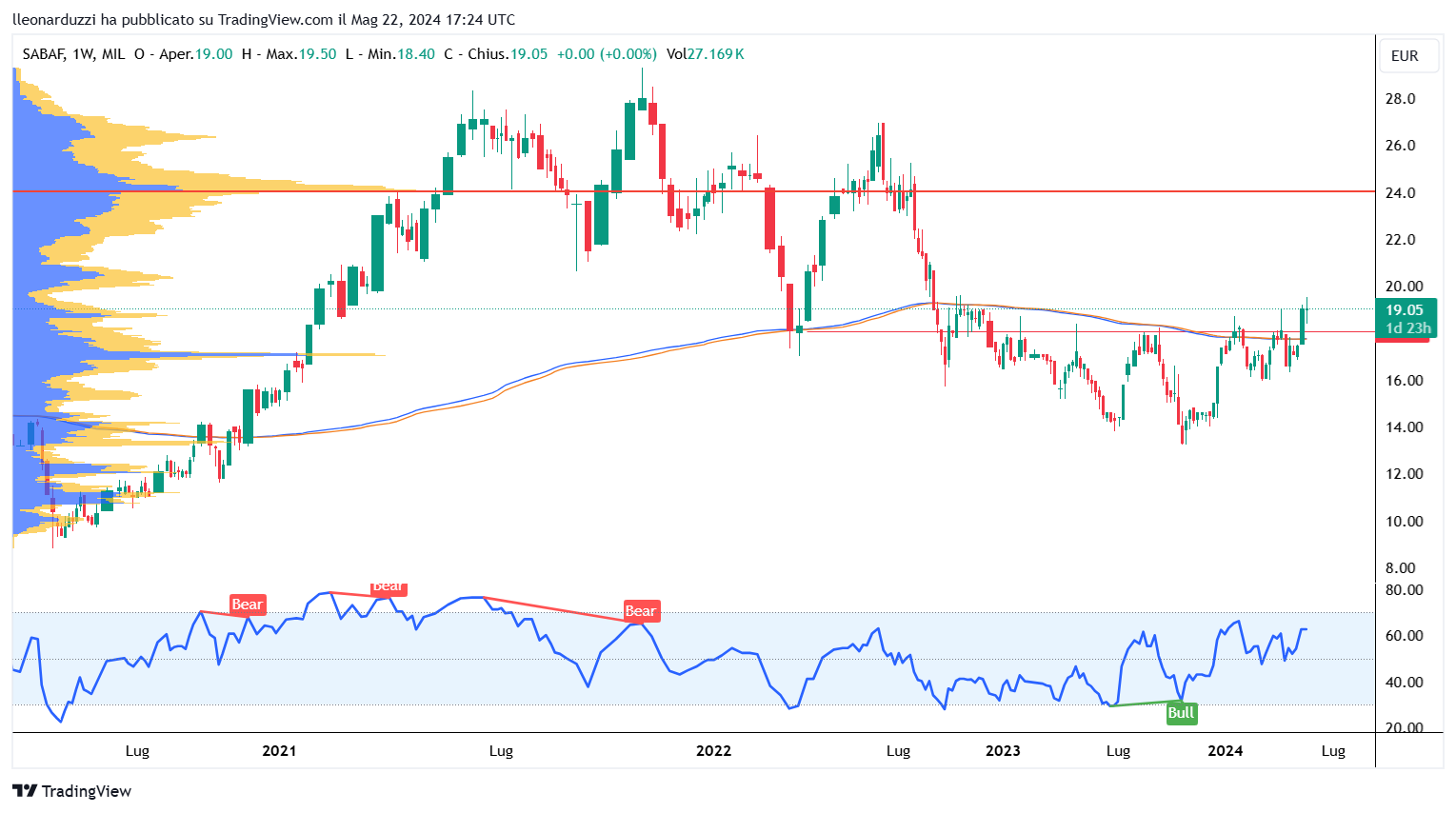The image size is (1456, 813).
Task: Click the Bear label just before 2022
Action: 640,611
